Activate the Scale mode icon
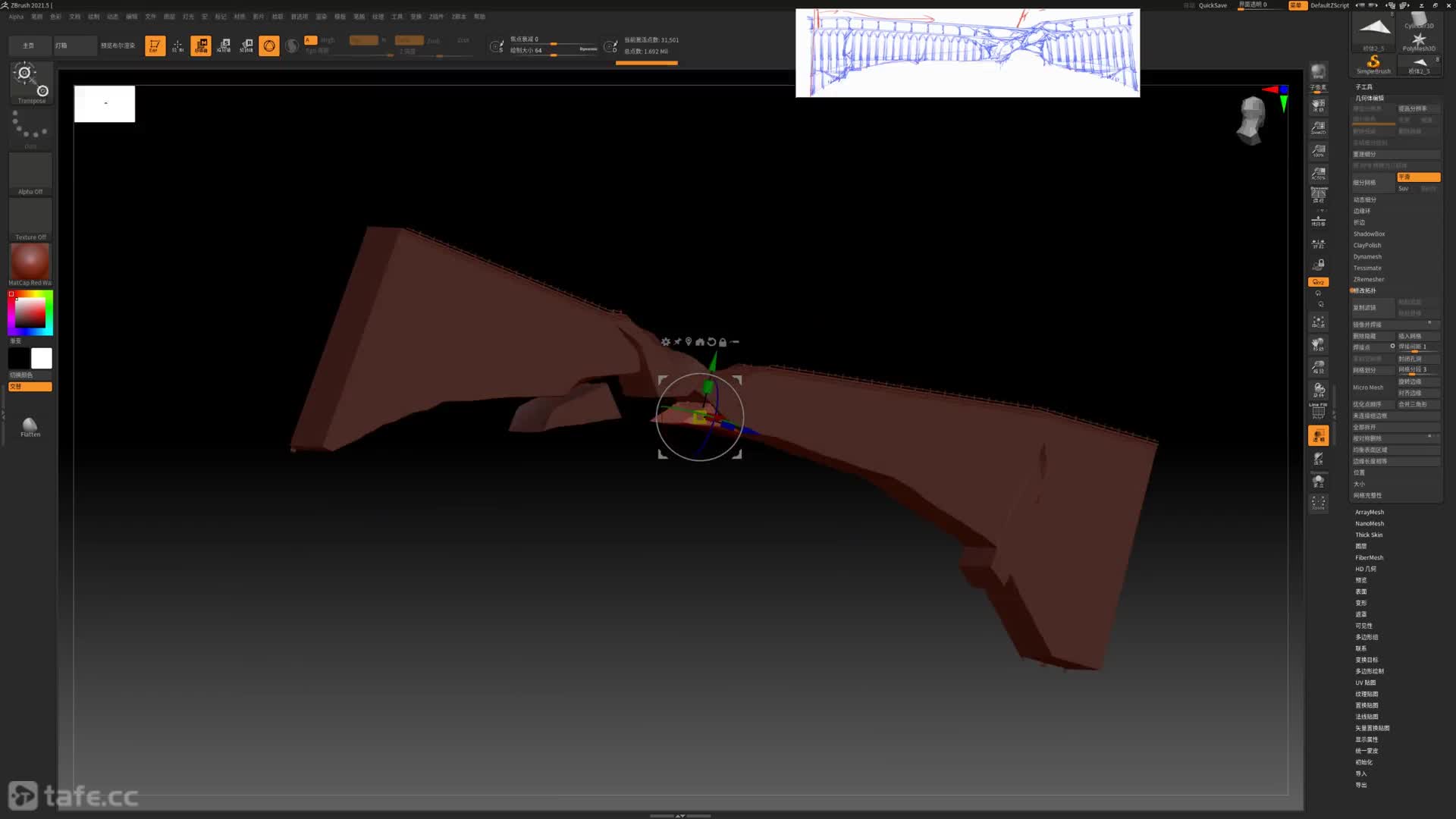Screen dimensions: 1456x819 pos(224,46)
